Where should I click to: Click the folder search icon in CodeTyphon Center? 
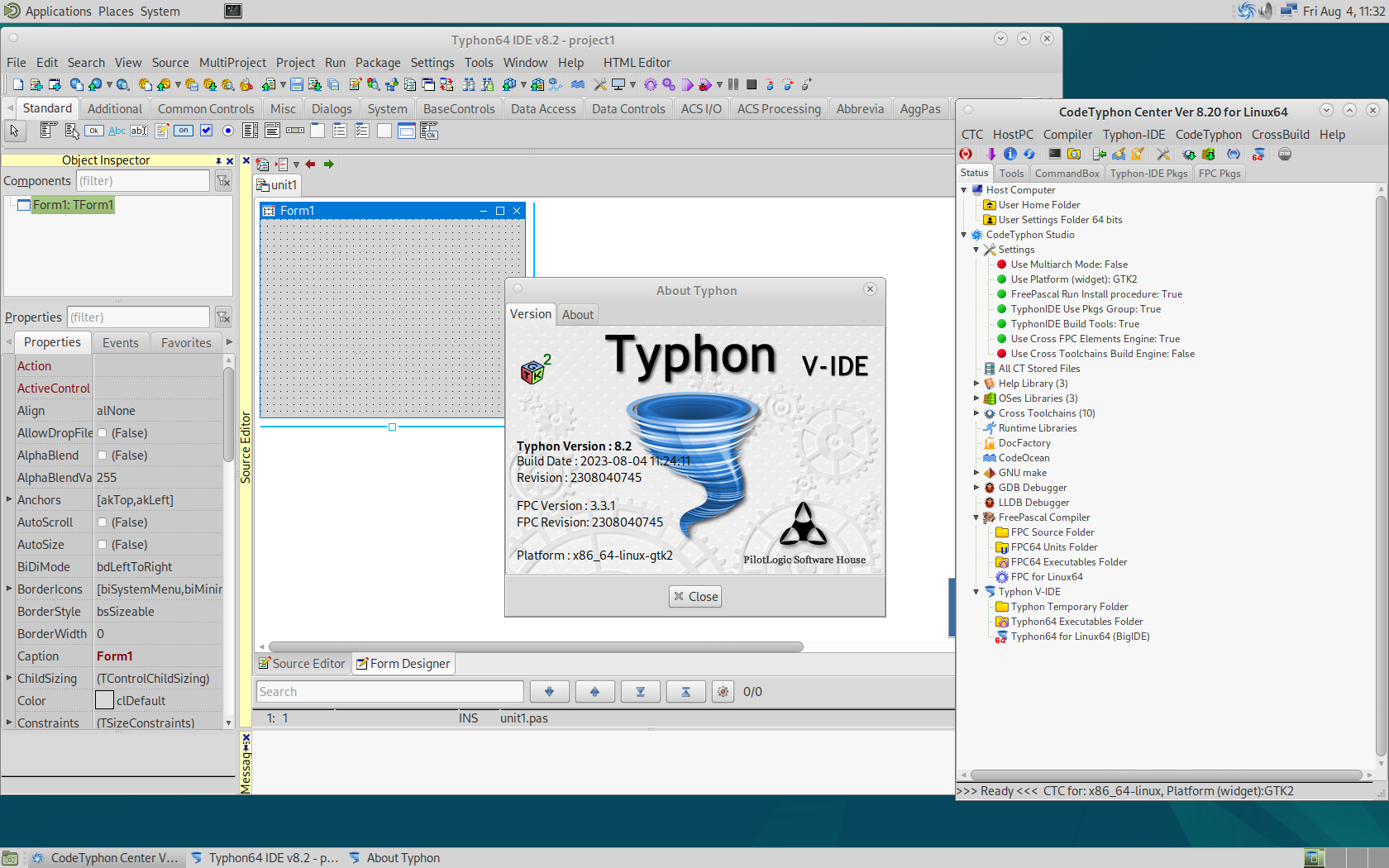pyautogui.click(x=1074, y=154)
